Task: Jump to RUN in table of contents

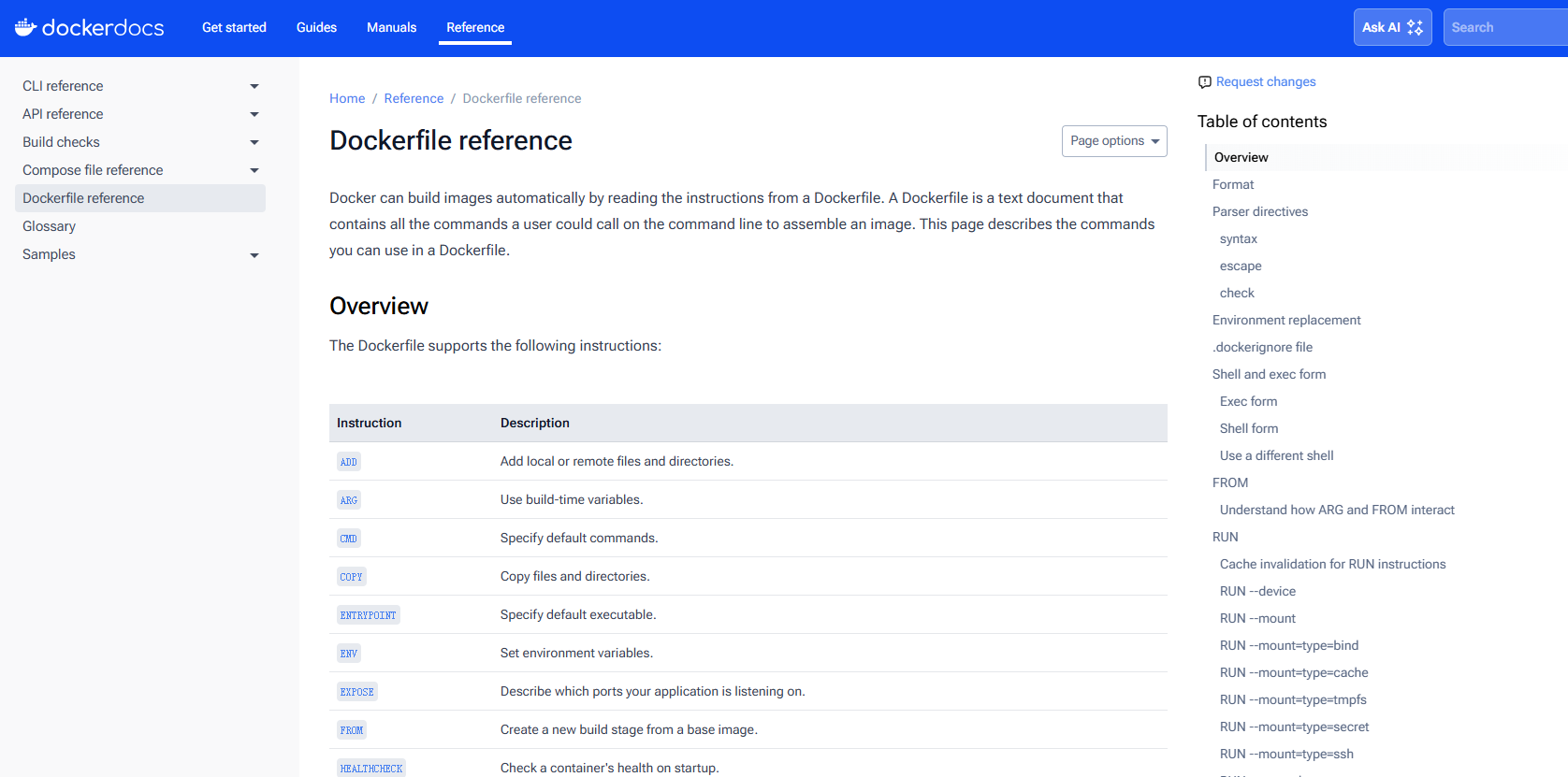Action: pyautogui.click(x=1226, y=537)
